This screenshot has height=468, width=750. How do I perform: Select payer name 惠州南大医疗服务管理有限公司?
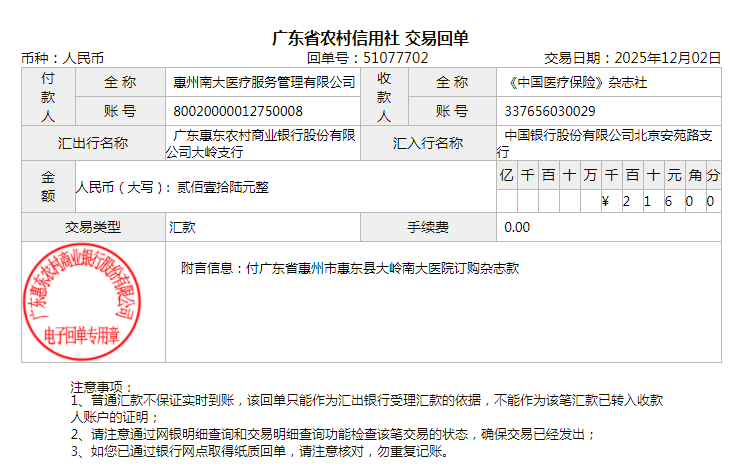[x=264, y=82]
